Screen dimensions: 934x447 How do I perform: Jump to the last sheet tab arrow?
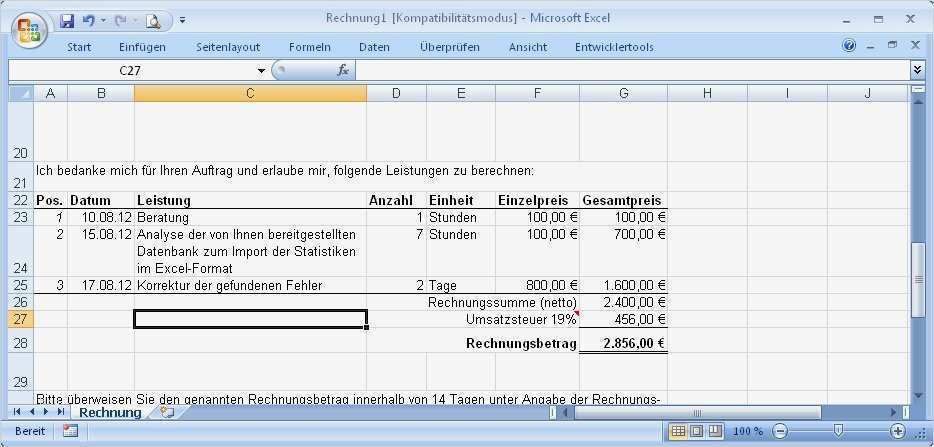tap(60, 412)
